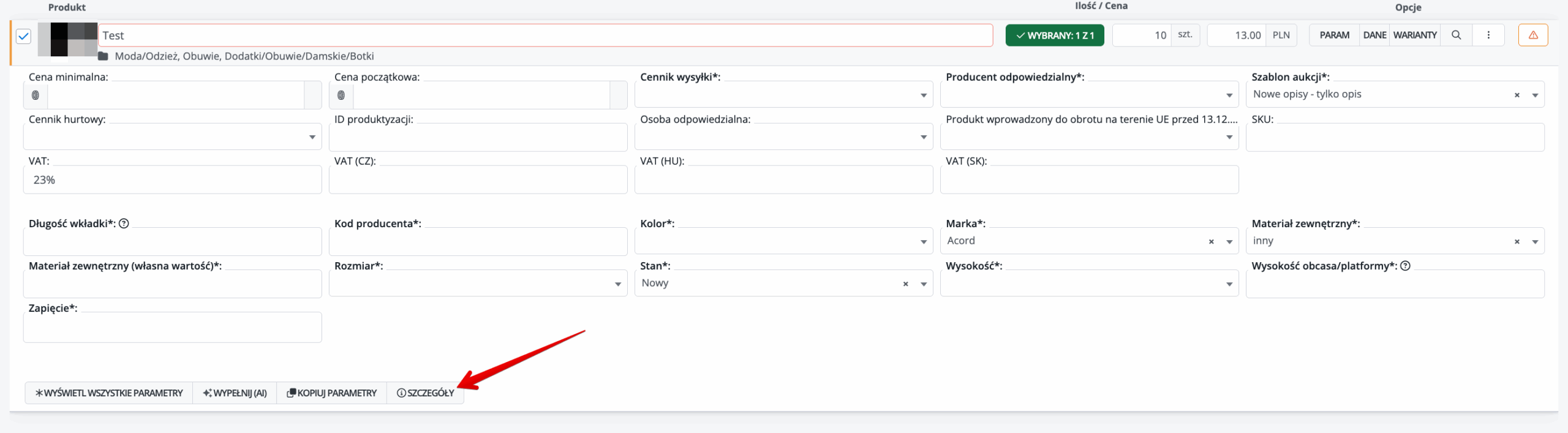Open the PARAM tab
Screen dimensions: 1568x433
[1334, 35]
